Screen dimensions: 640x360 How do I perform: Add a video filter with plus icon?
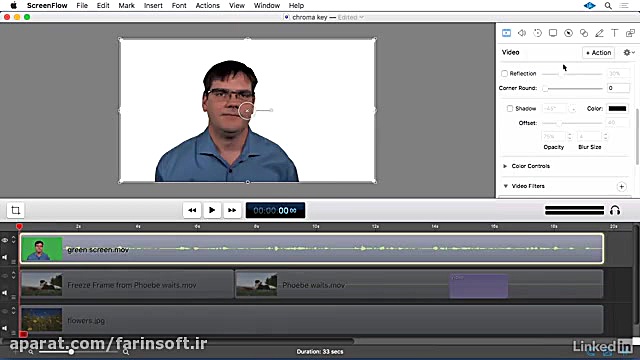point(621,187)
